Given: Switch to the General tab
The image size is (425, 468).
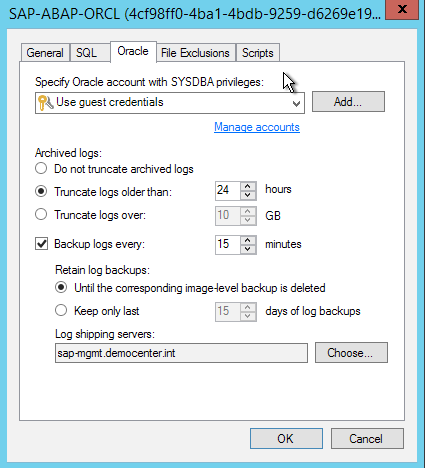Looking at the screenshot, I should tap(45, 53).
